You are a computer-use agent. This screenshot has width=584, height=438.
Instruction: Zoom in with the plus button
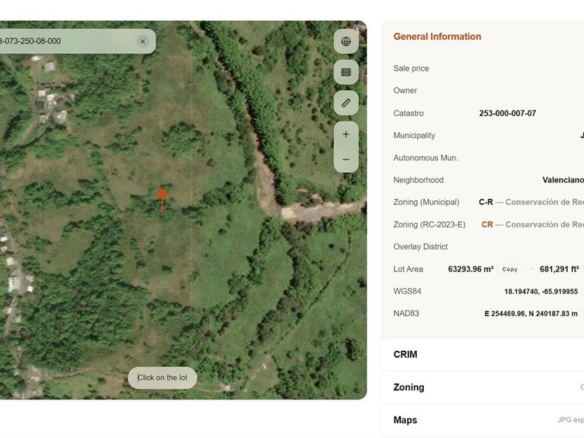(x=346, y=134)
